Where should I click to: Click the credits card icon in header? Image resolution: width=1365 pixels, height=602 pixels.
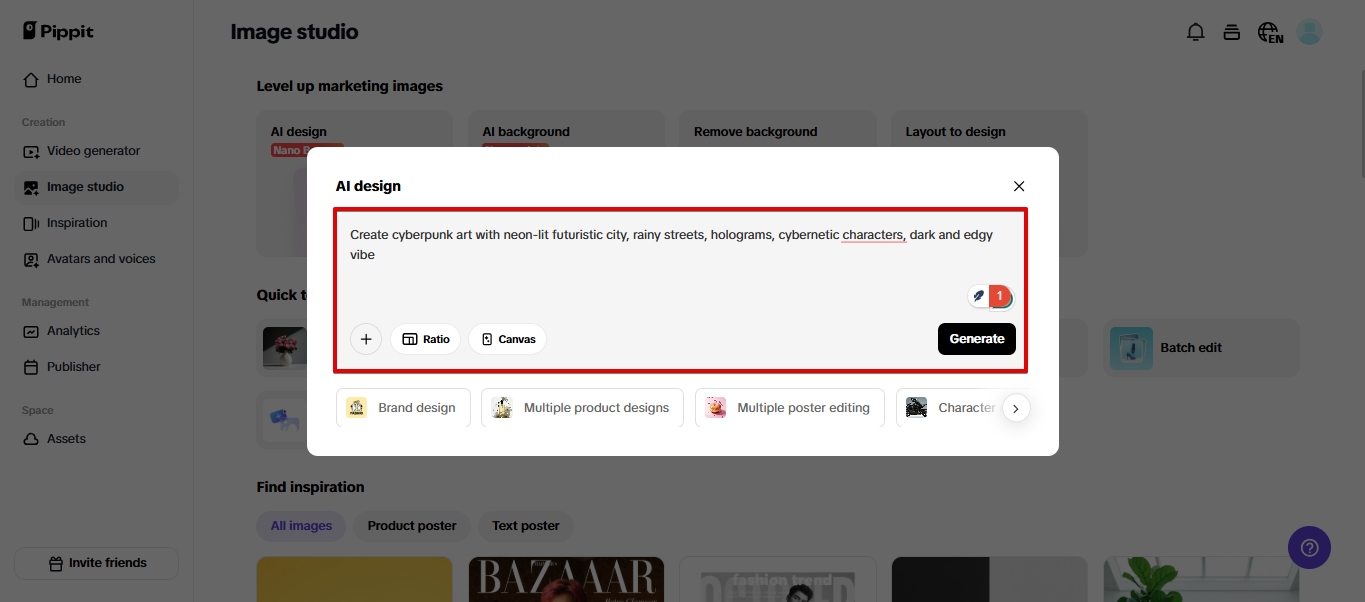1232,32
